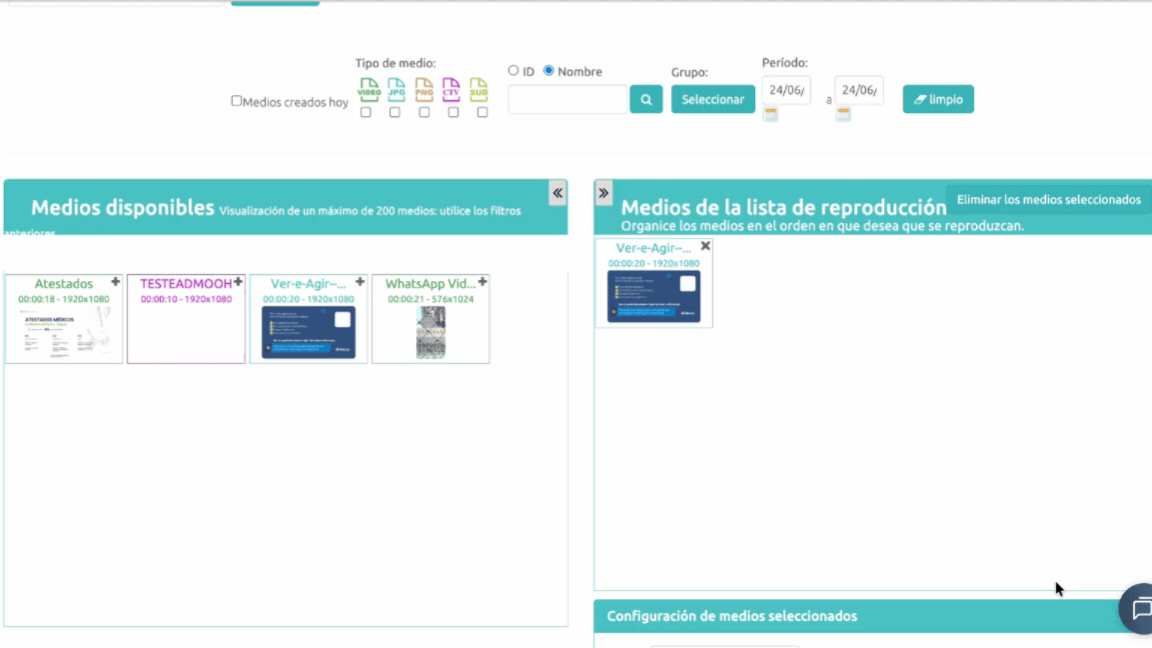Viewport: 1152px width, 648px height.
Task: Click the limpio clear filters button
Action: (x=938, y=99)
